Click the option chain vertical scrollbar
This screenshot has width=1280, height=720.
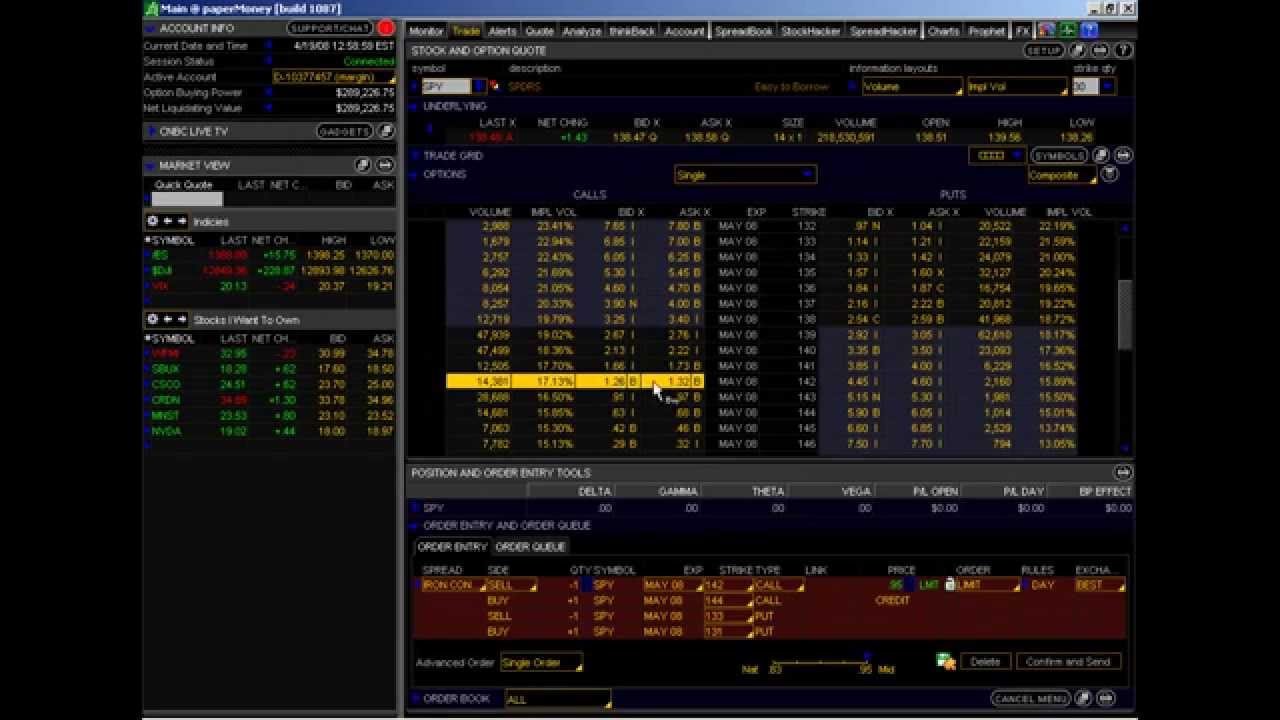coord(1125,315)
